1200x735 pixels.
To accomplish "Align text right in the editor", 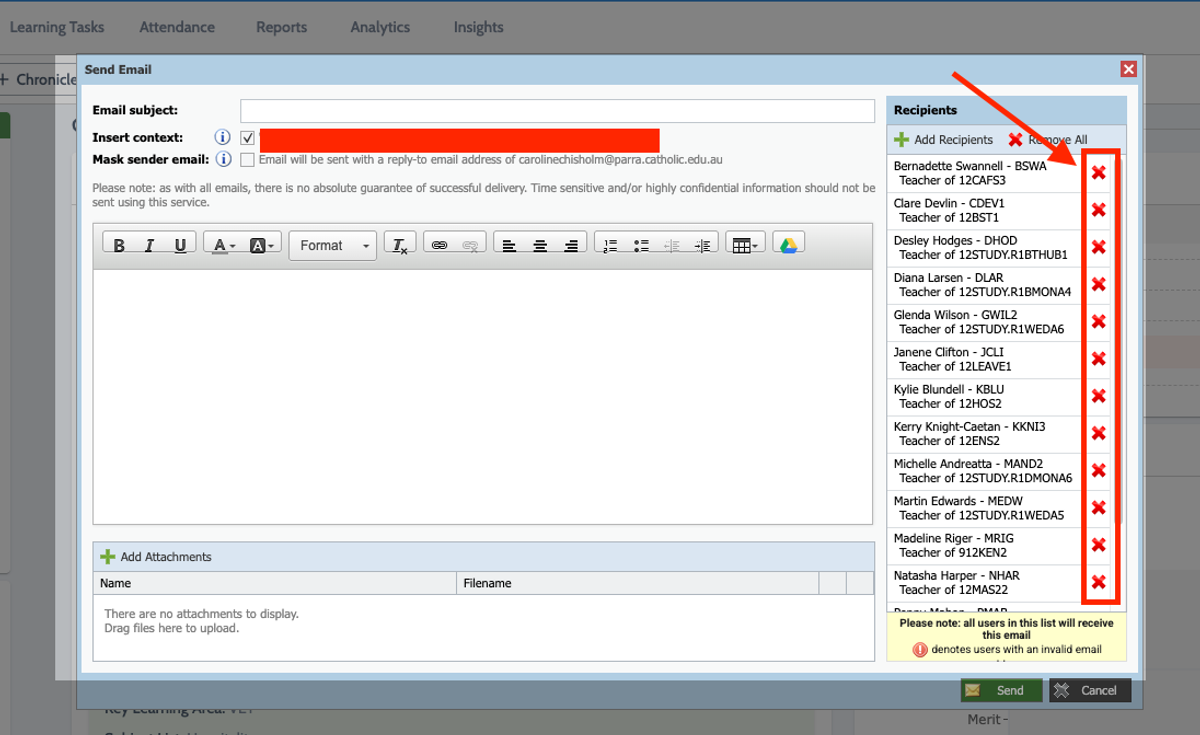I will [x=571, y=245].
